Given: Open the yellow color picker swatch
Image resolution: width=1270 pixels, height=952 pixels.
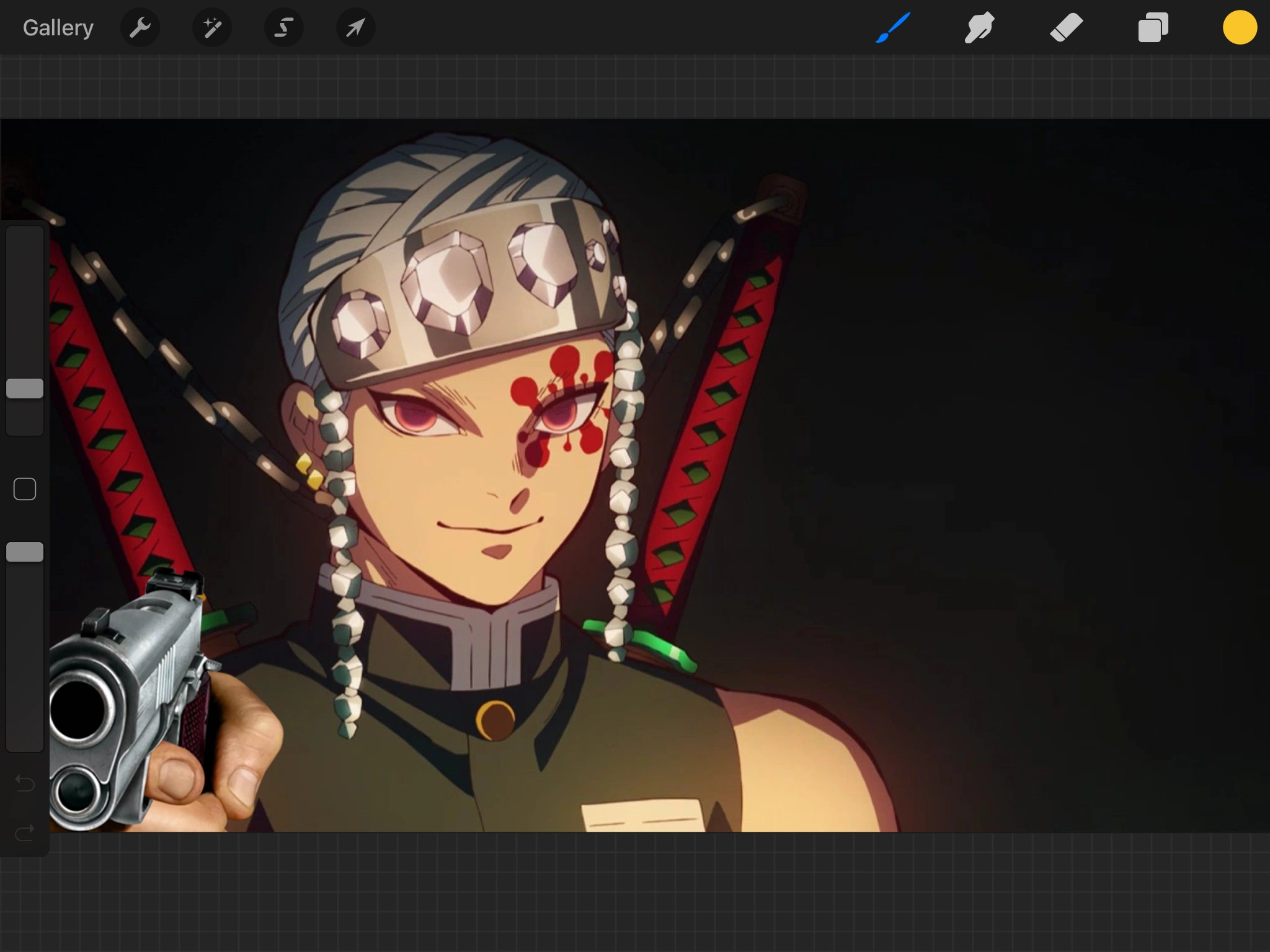Looking at the screenshot, I should click(1240, 28).
